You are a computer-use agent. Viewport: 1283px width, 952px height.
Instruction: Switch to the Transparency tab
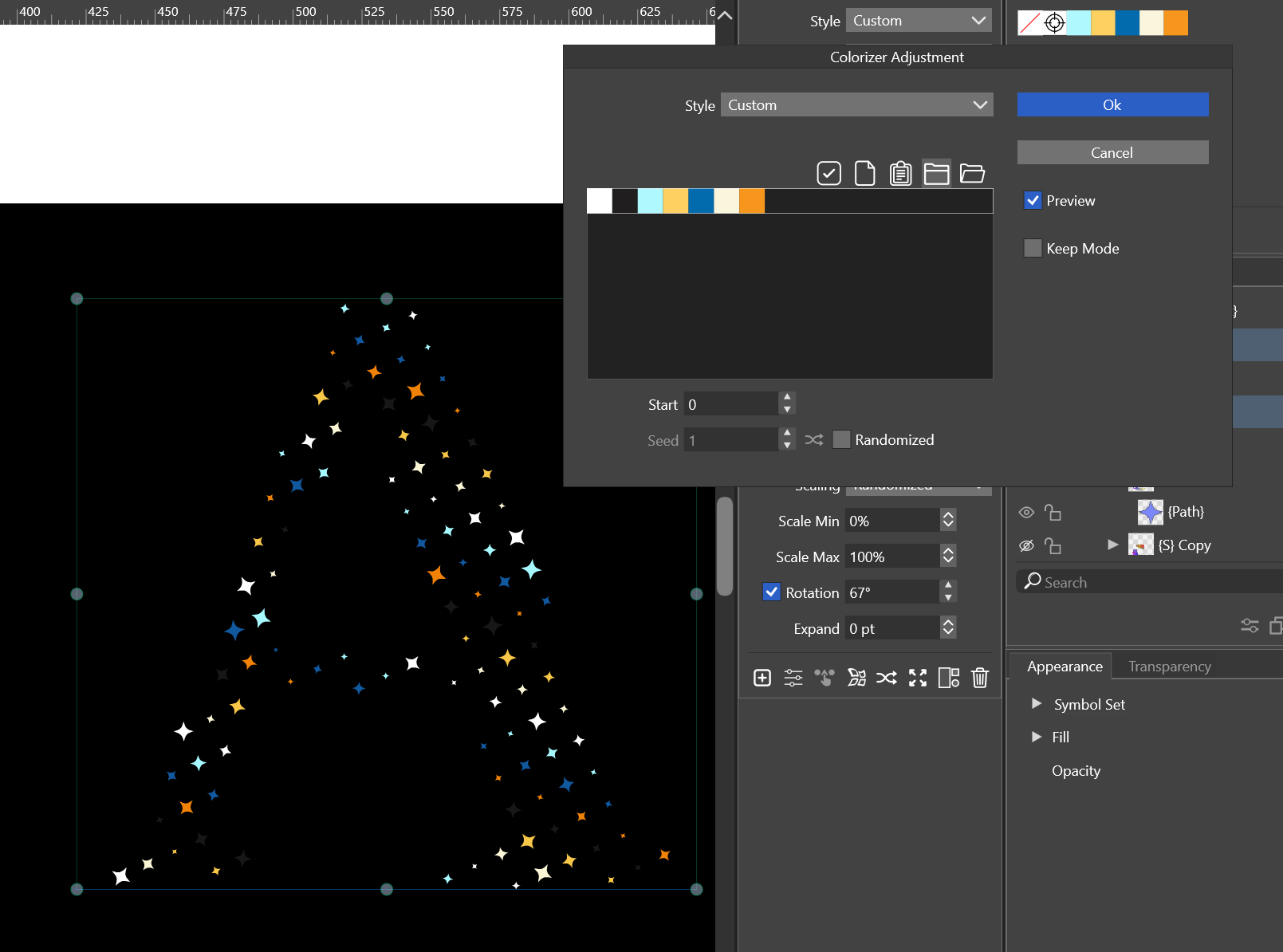(x=1170, y=666)
